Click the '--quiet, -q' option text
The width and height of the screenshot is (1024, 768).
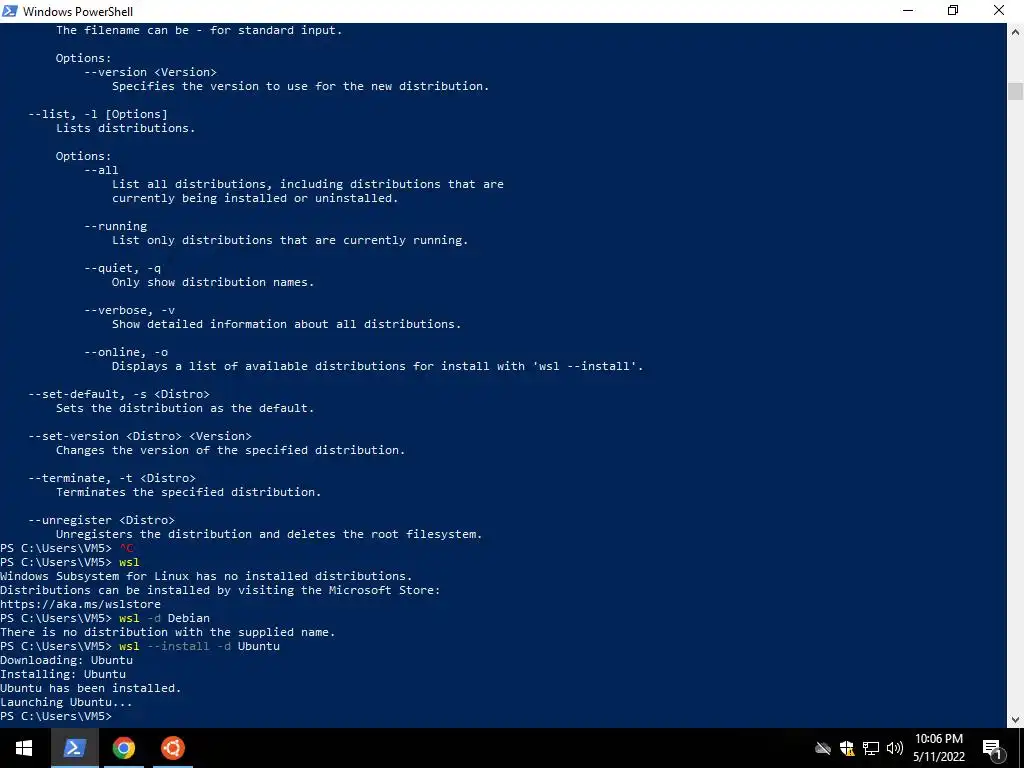click(x=122, y=268)
